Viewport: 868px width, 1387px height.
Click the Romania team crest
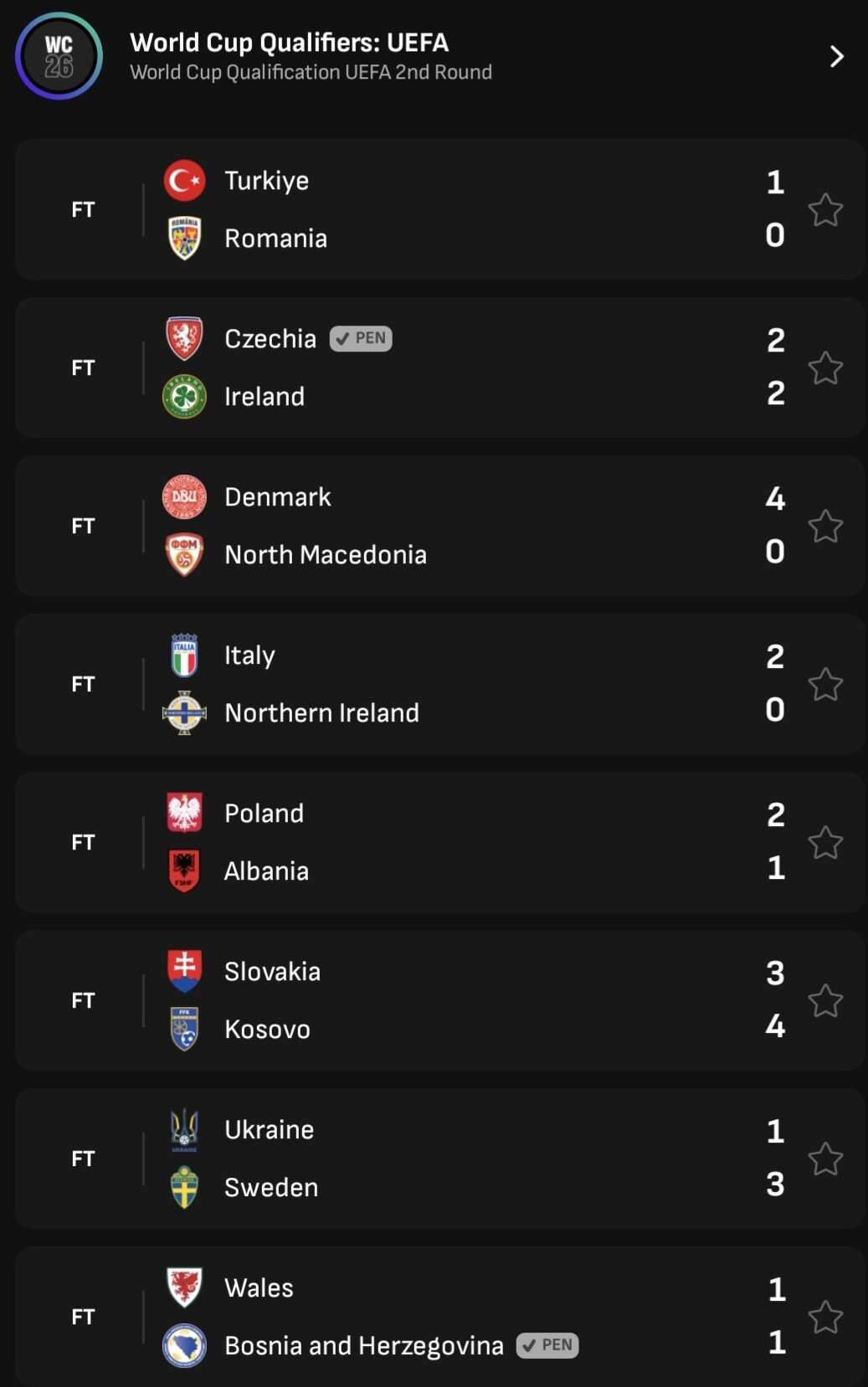coord(184,239)
